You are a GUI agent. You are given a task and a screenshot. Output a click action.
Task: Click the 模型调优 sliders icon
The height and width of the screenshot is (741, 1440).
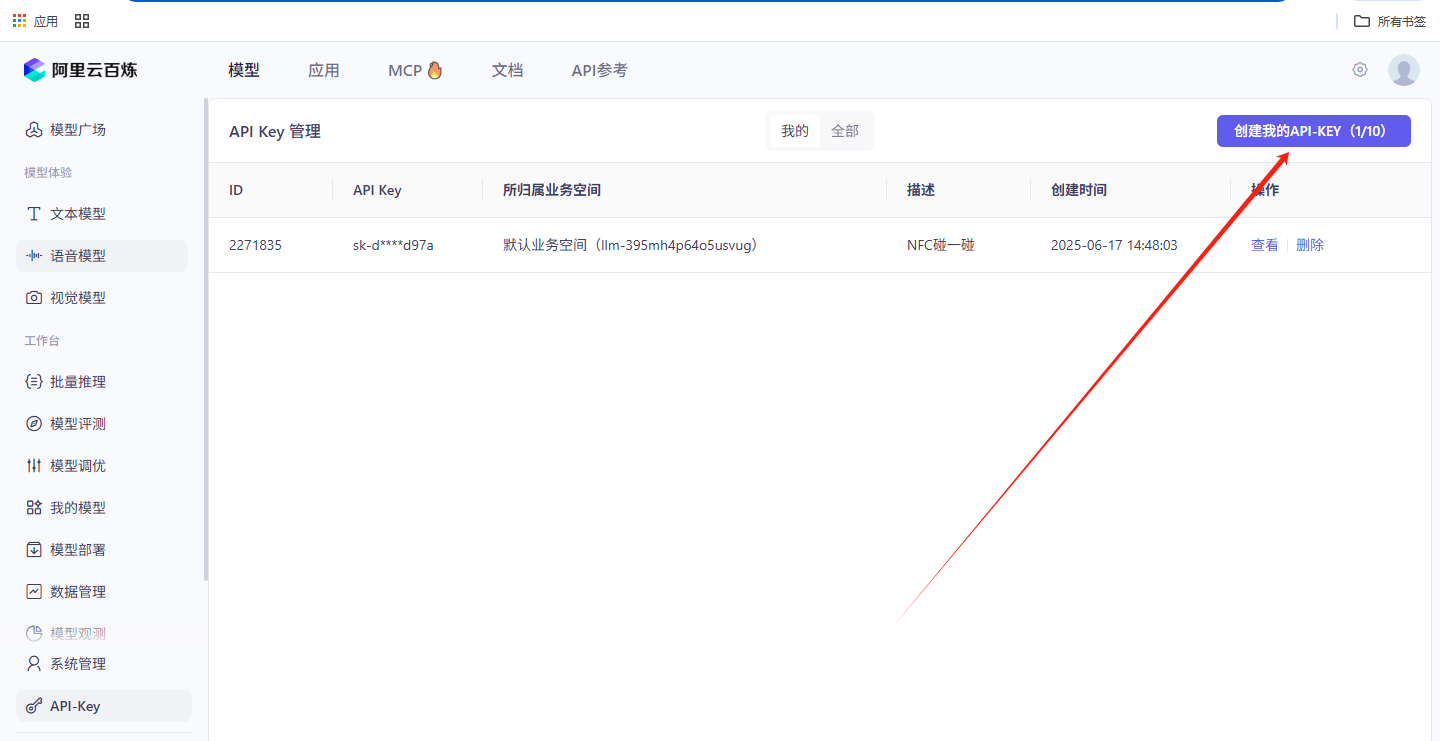tap(34, 466)
